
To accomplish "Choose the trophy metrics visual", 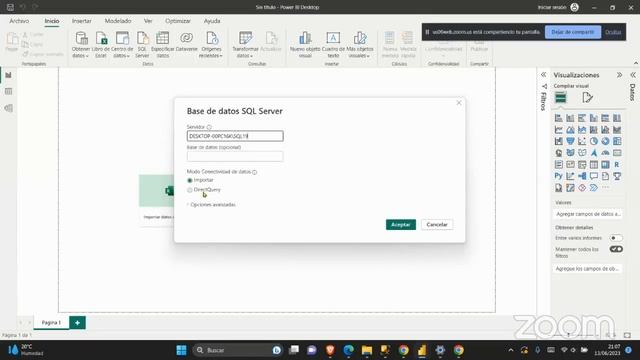I will tap(617, 176).
